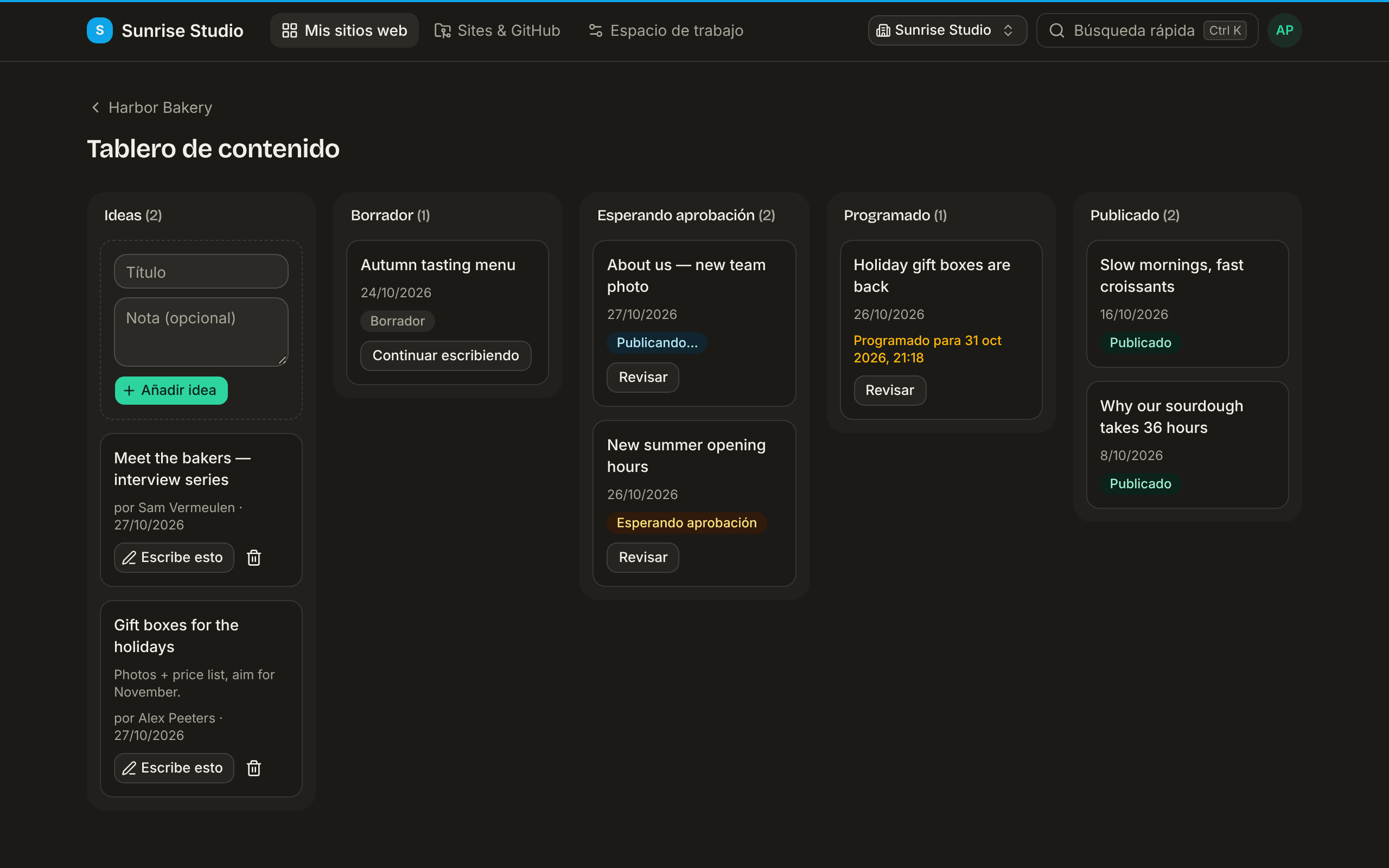1389x868 pixels.
Task: Click the search magnifier icon
Action: click(x=1057, y=30)
